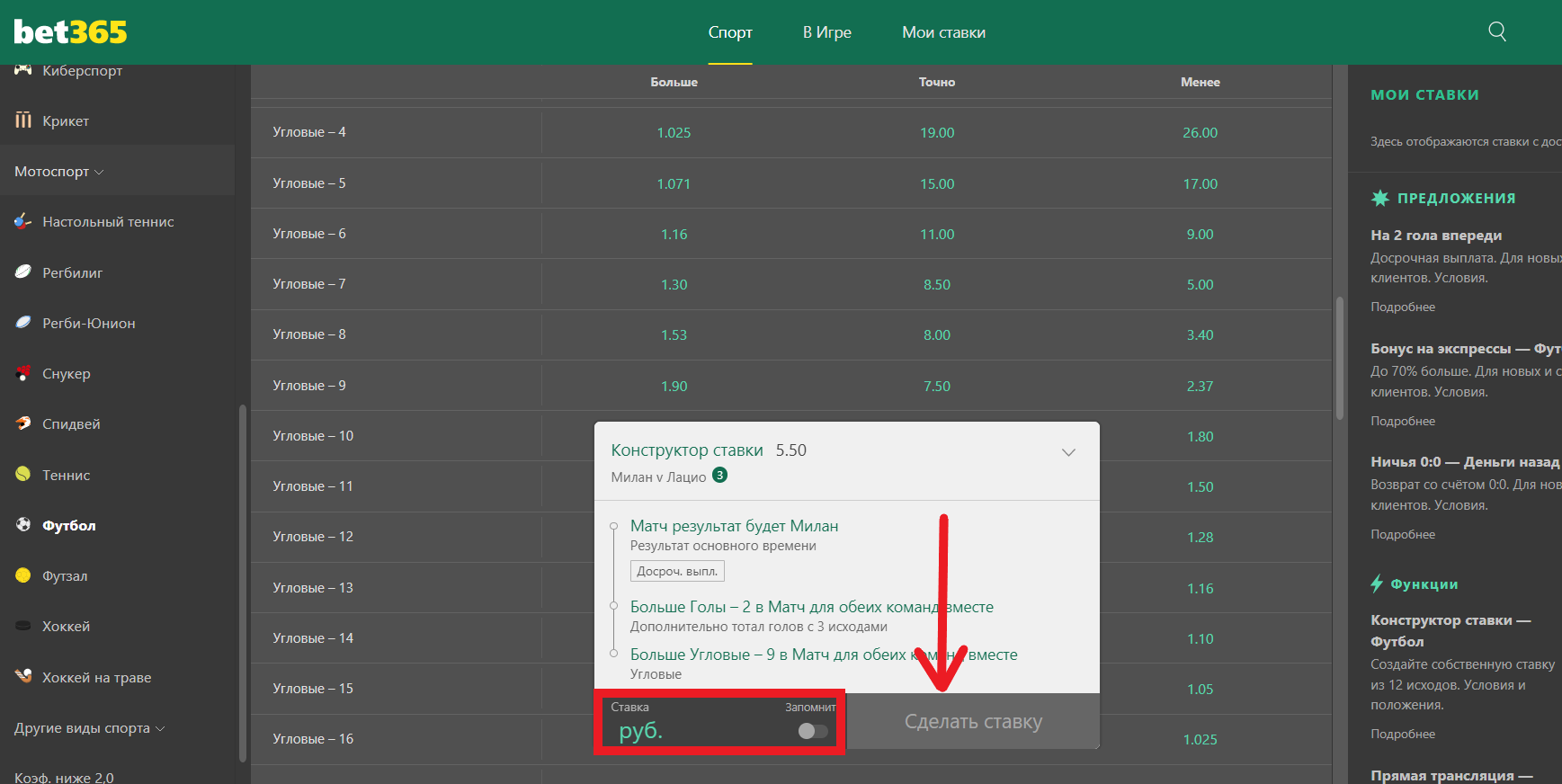1562x784 pixels.
Task: Select odds 15.00 for Угловые – 5 Точно
Action: 937,183
